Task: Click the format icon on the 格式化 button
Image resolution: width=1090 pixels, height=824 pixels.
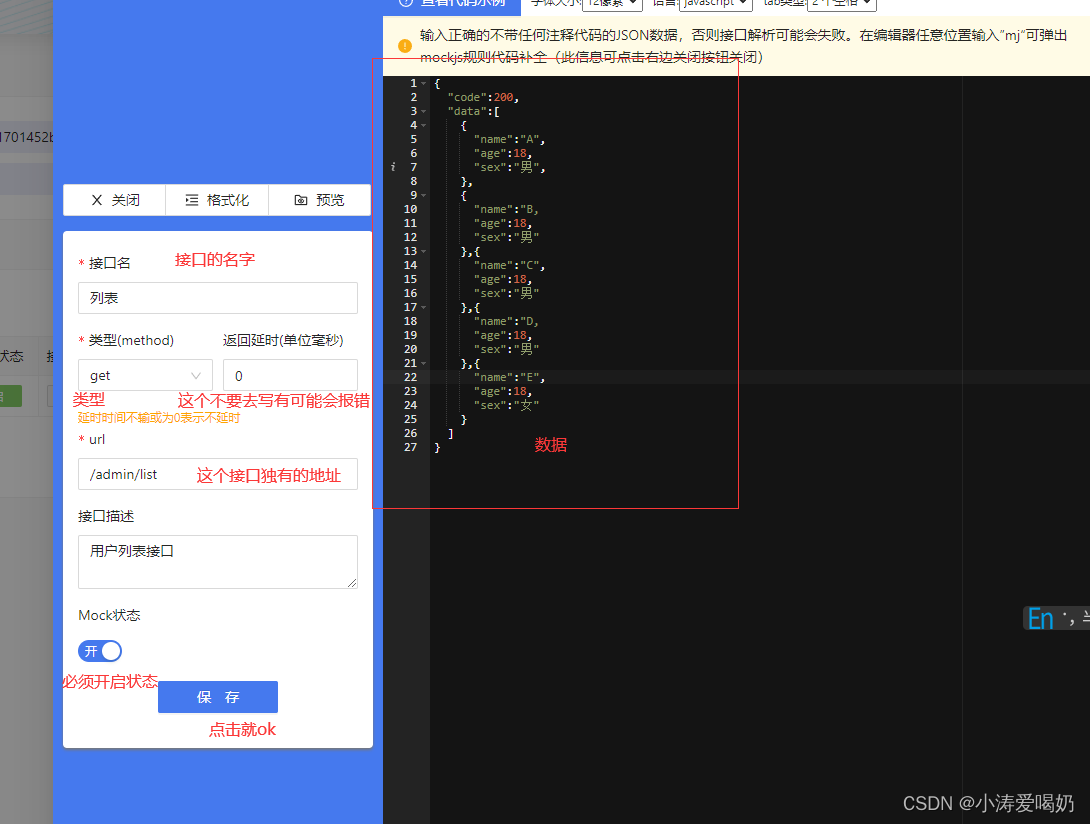Action: coord(191,200)
